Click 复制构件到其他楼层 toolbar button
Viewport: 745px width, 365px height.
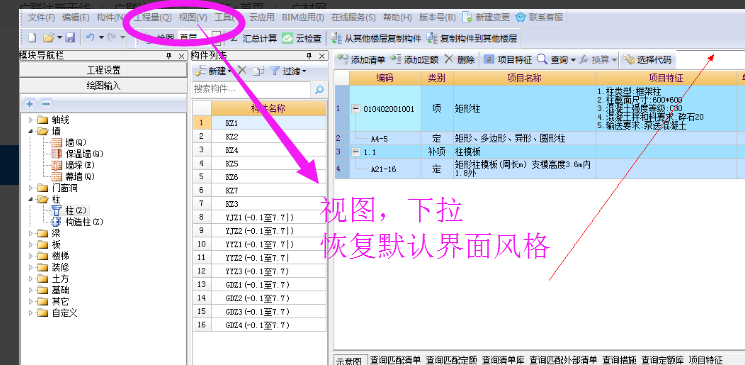[471, 38]
